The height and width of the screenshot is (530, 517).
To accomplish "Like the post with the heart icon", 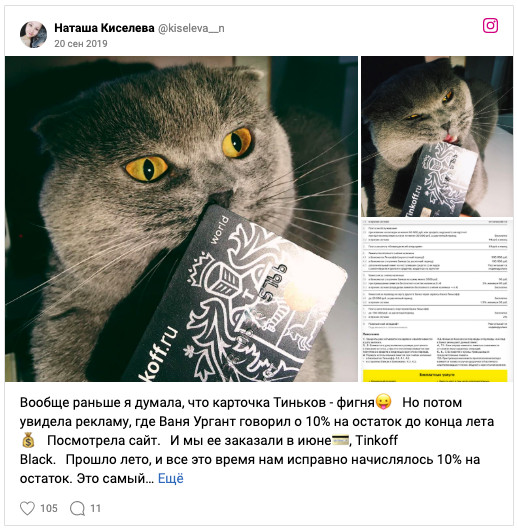I will 27,508.
